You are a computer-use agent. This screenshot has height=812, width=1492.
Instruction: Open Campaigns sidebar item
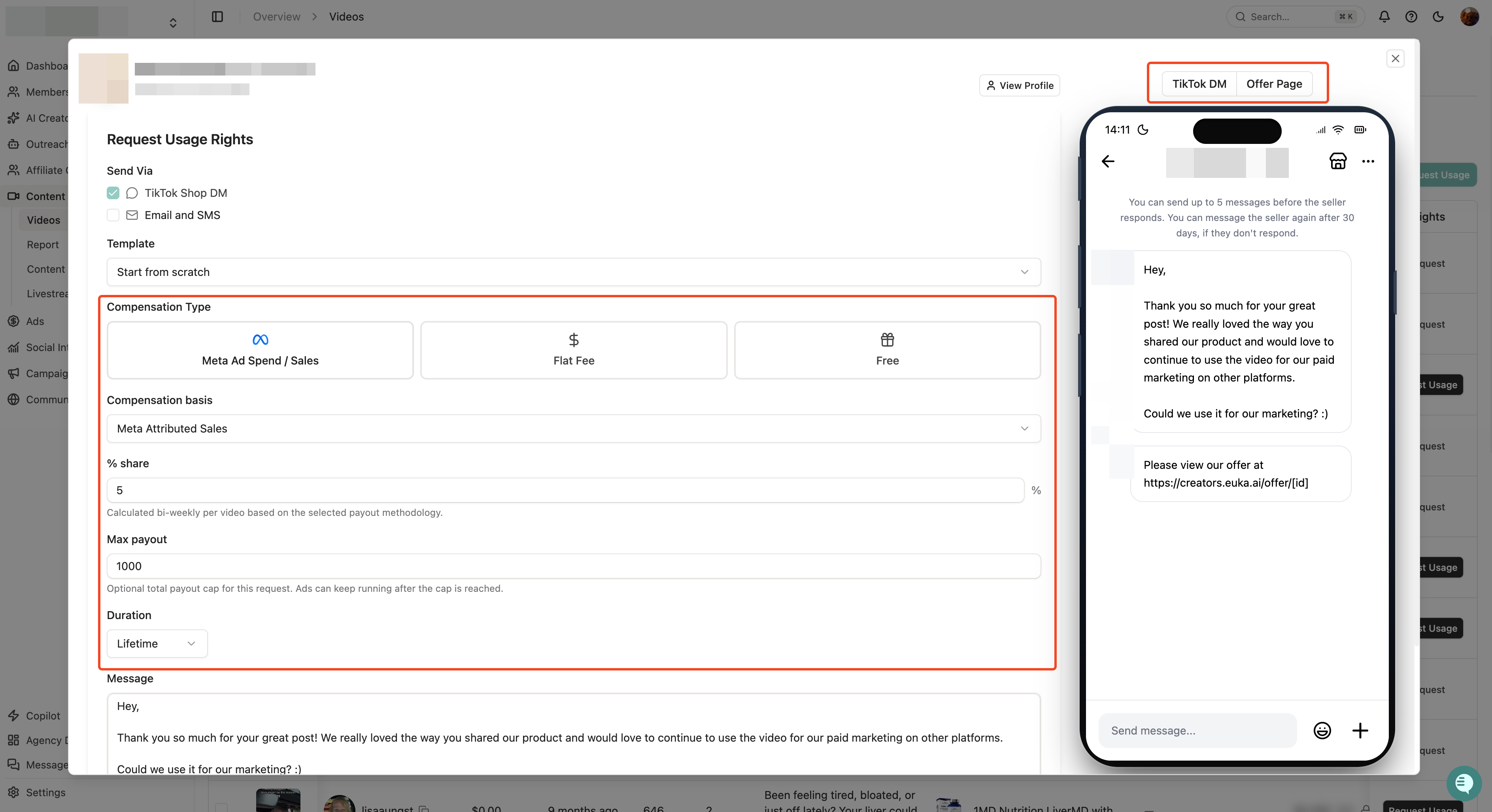coord(38,374)
